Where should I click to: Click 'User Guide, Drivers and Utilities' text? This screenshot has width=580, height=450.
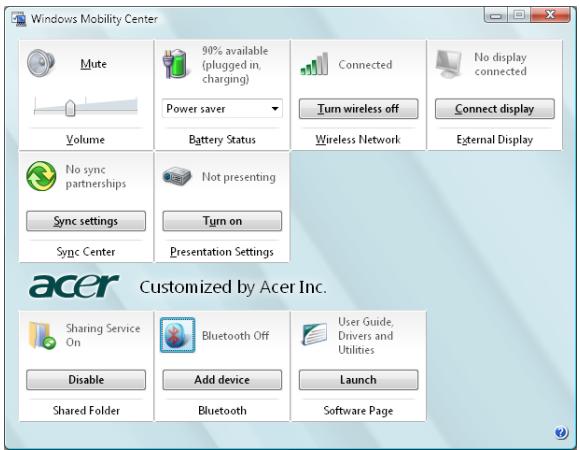pyautogui.click(x=365, y=335)
